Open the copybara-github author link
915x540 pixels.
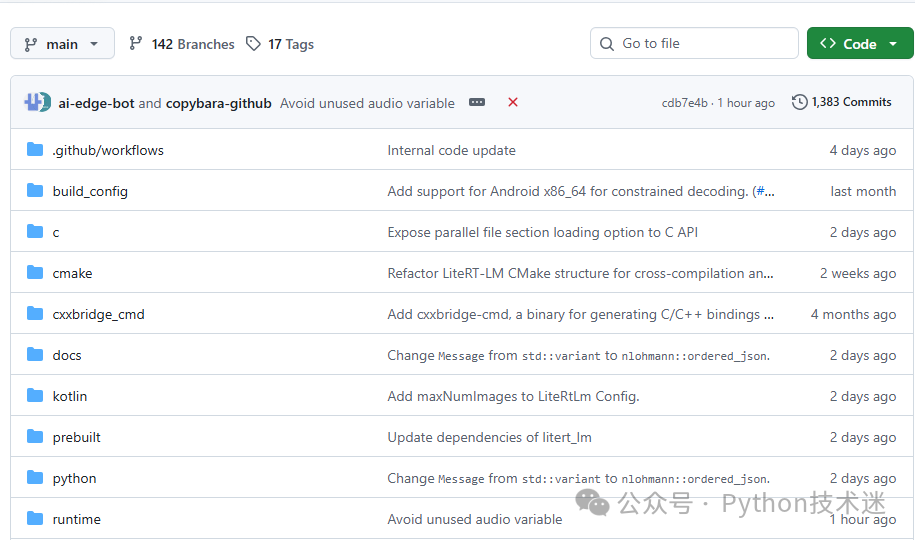pos(219,103)
